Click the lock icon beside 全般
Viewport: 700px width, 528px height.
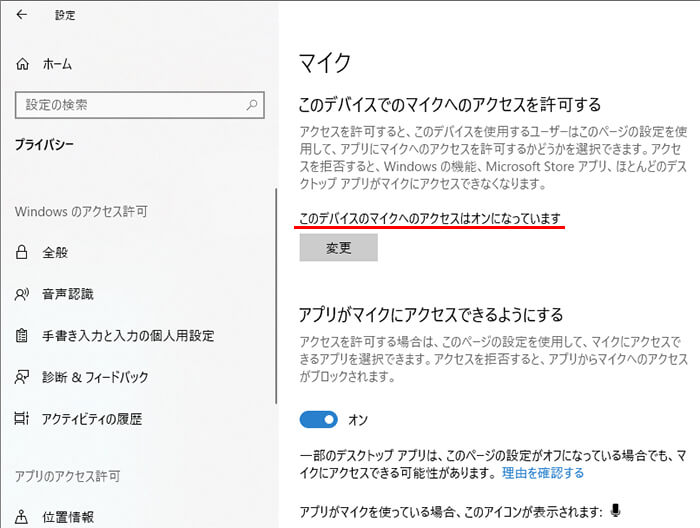click(x=21, y=252)
